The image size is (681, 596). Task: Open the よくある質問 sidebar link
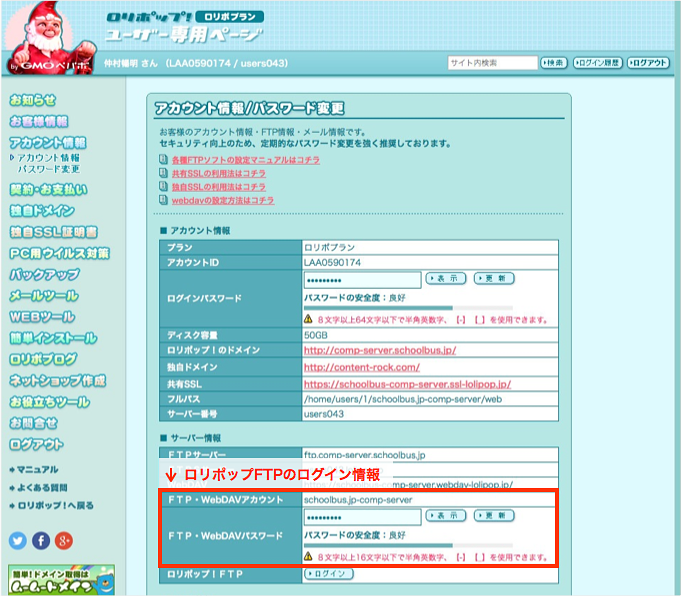38,487
